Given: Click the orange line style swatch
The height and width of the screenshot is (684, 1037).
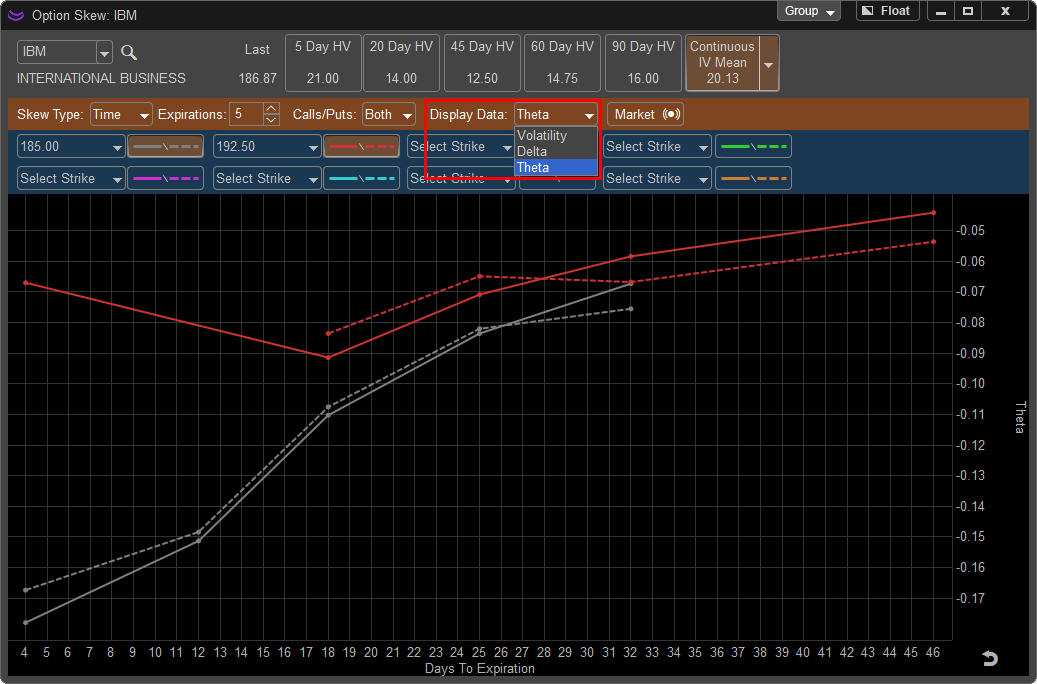Looking at the screenshot, I should (x=753, y=178).
